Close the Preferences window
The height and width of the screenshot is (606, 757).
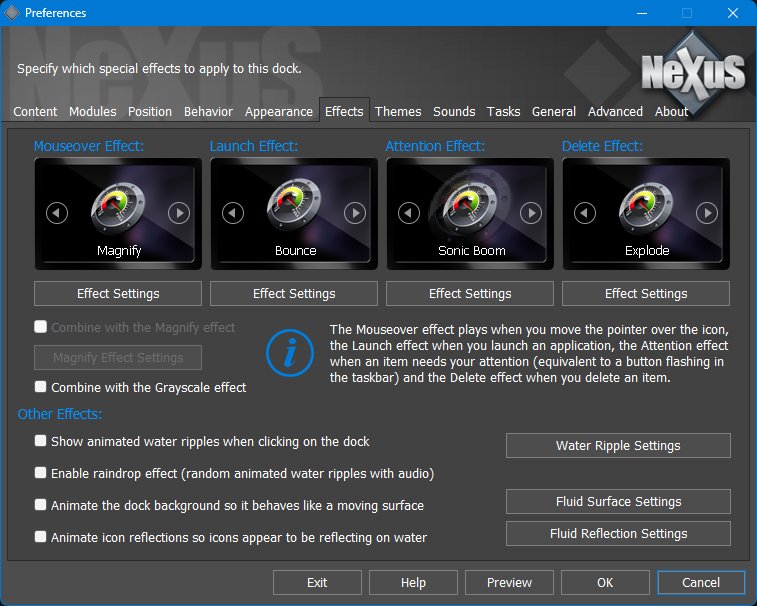[x=733, y=13]
